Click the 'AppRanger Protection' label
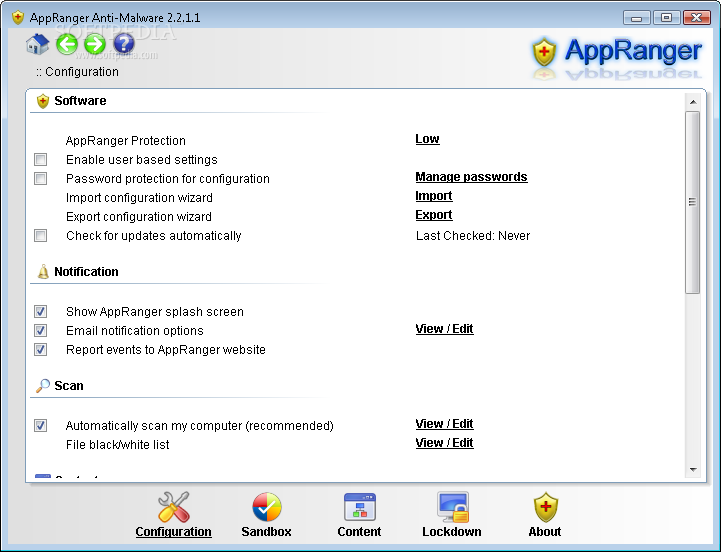The width and height of the screenshot is (721, 552). click(126, 141)
